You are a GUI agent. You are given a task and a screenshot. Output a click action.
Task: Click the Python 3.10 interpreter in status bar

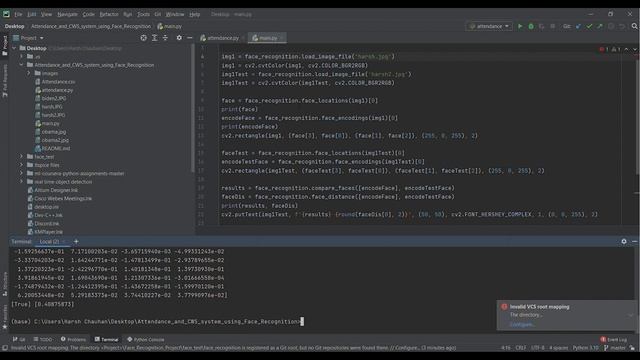tap(585, 348)
